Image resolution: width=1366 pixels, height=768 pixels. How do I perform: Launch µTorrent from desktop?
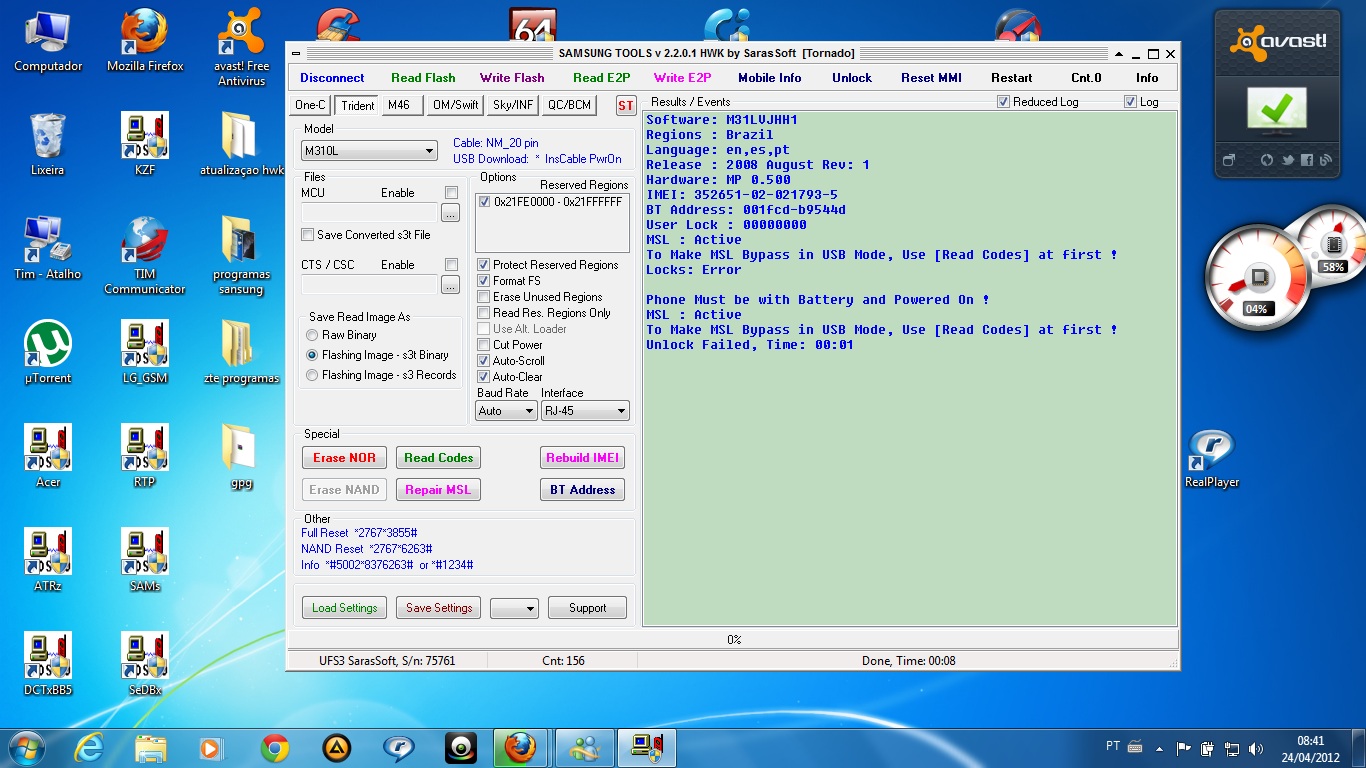click(48, 353)
